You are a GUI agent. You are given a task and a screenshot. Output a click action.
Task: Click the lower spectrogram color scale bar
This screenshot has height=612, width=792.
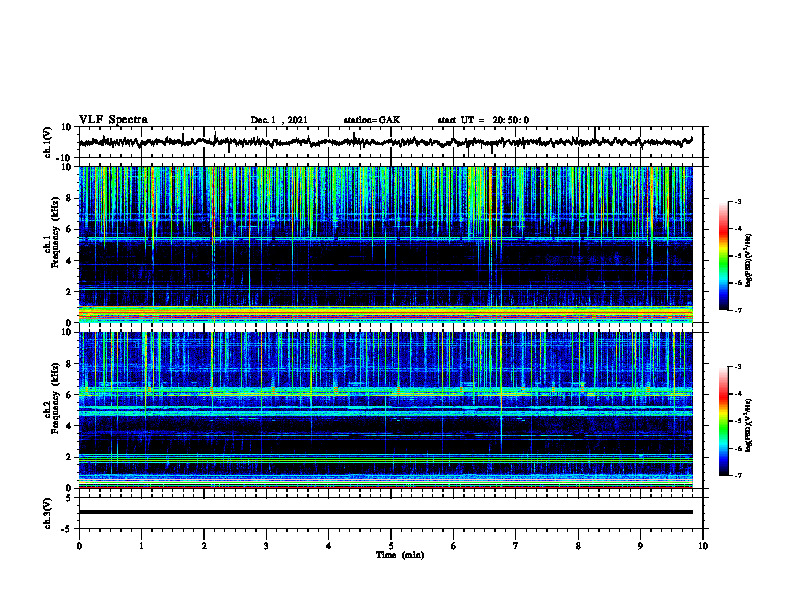pos(724,421)
